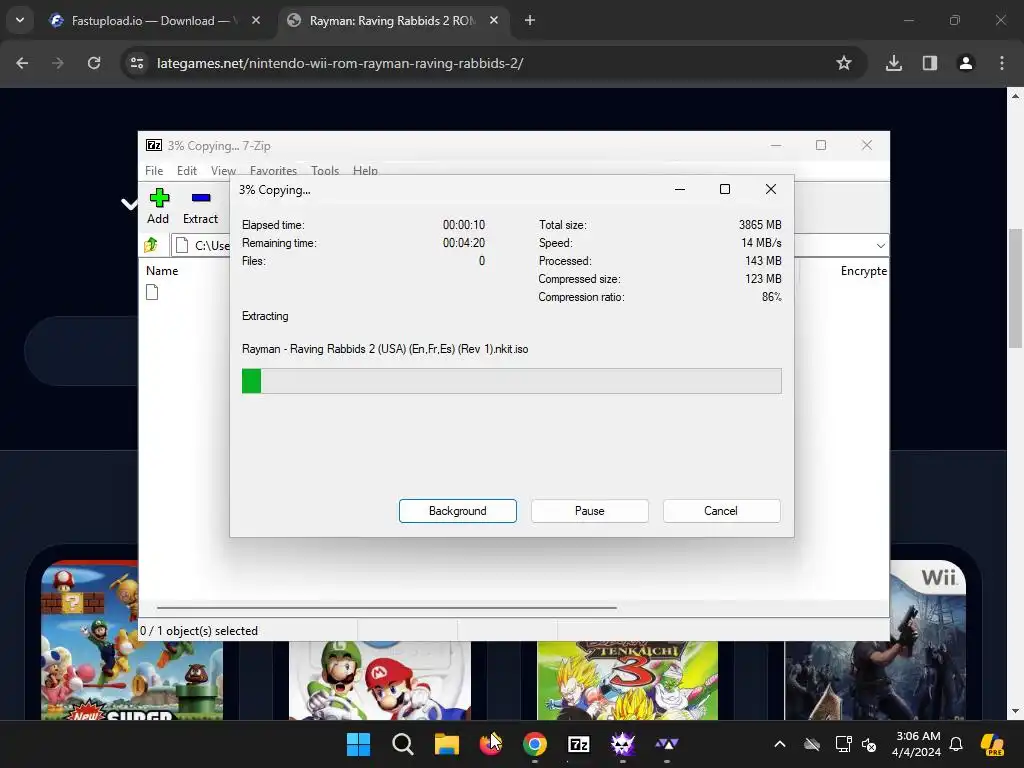Open the 7-Zip taskbar icon
The image size is (1024, 768).
(579, 744)
